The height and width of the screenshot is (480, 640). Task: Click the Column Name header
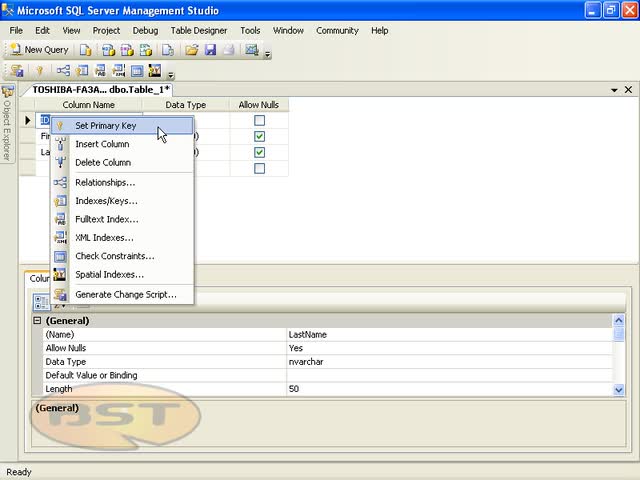click(89, 105)
